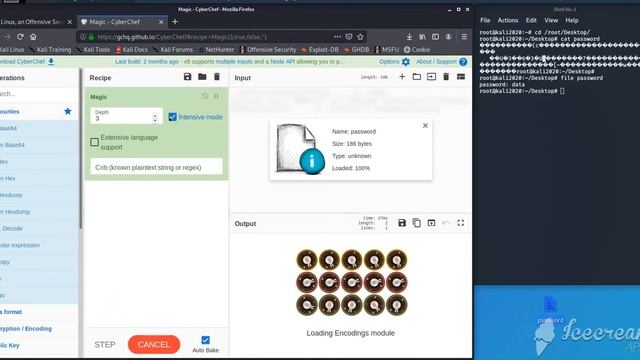Screen dimensions: 640x360
Task: Open the page actions ellipsis menu
Action: click(337, 37)
